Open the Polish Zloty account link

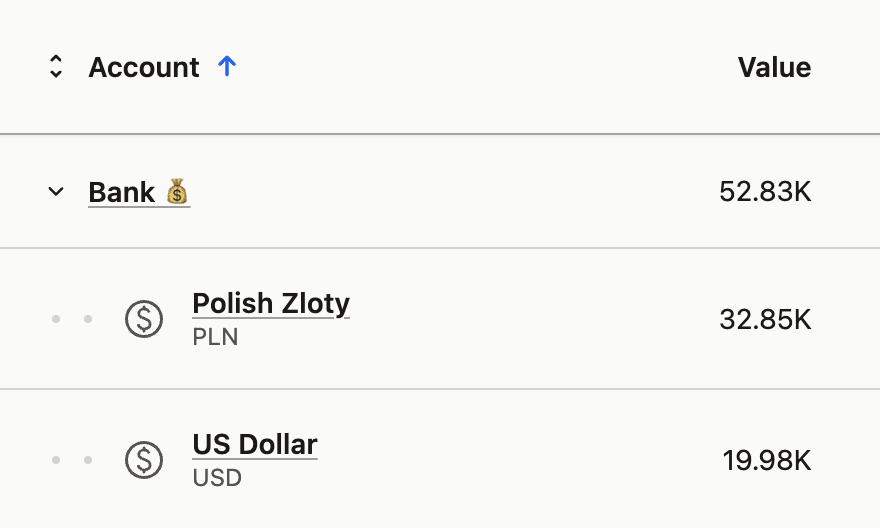tap(271, 303)
